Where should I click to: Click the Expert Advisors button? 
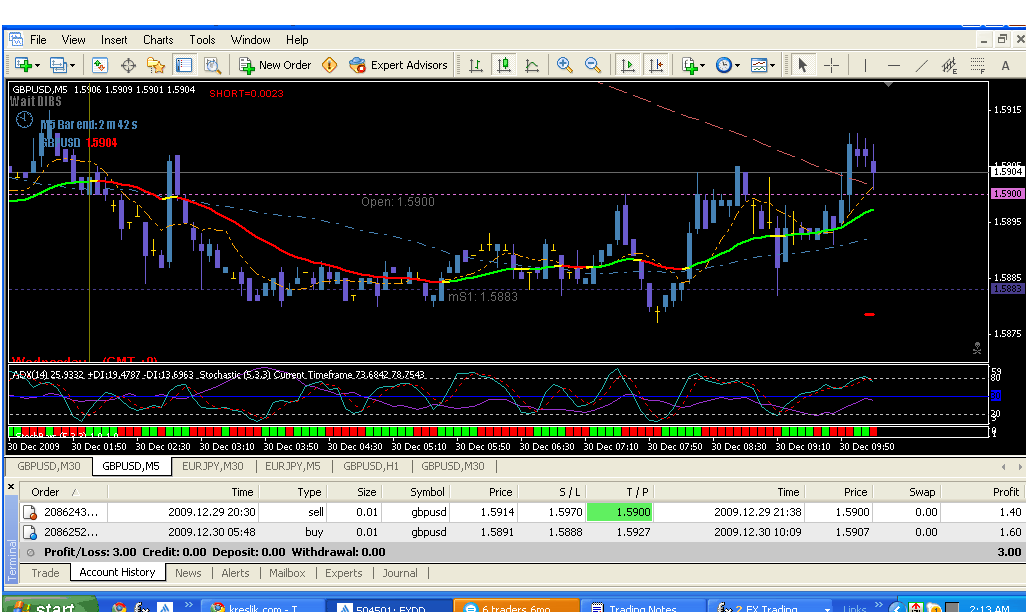pyautogui.click(x=398, y=65)
